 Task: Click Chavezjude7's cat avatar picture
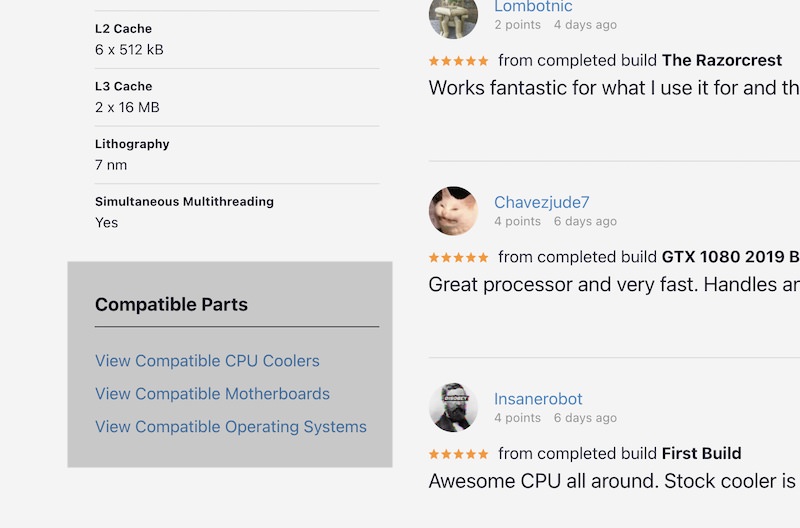click(x=453, y=211)
